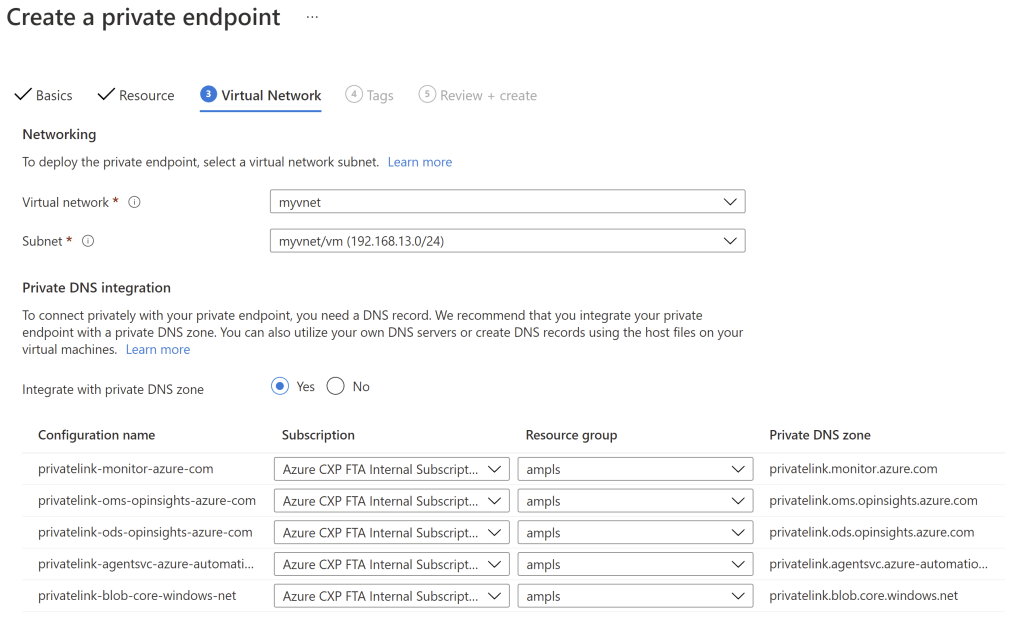This screenshot has width=1023, height=623.
Task: Open Learn more link under Networking
Action: click(420, 162)
